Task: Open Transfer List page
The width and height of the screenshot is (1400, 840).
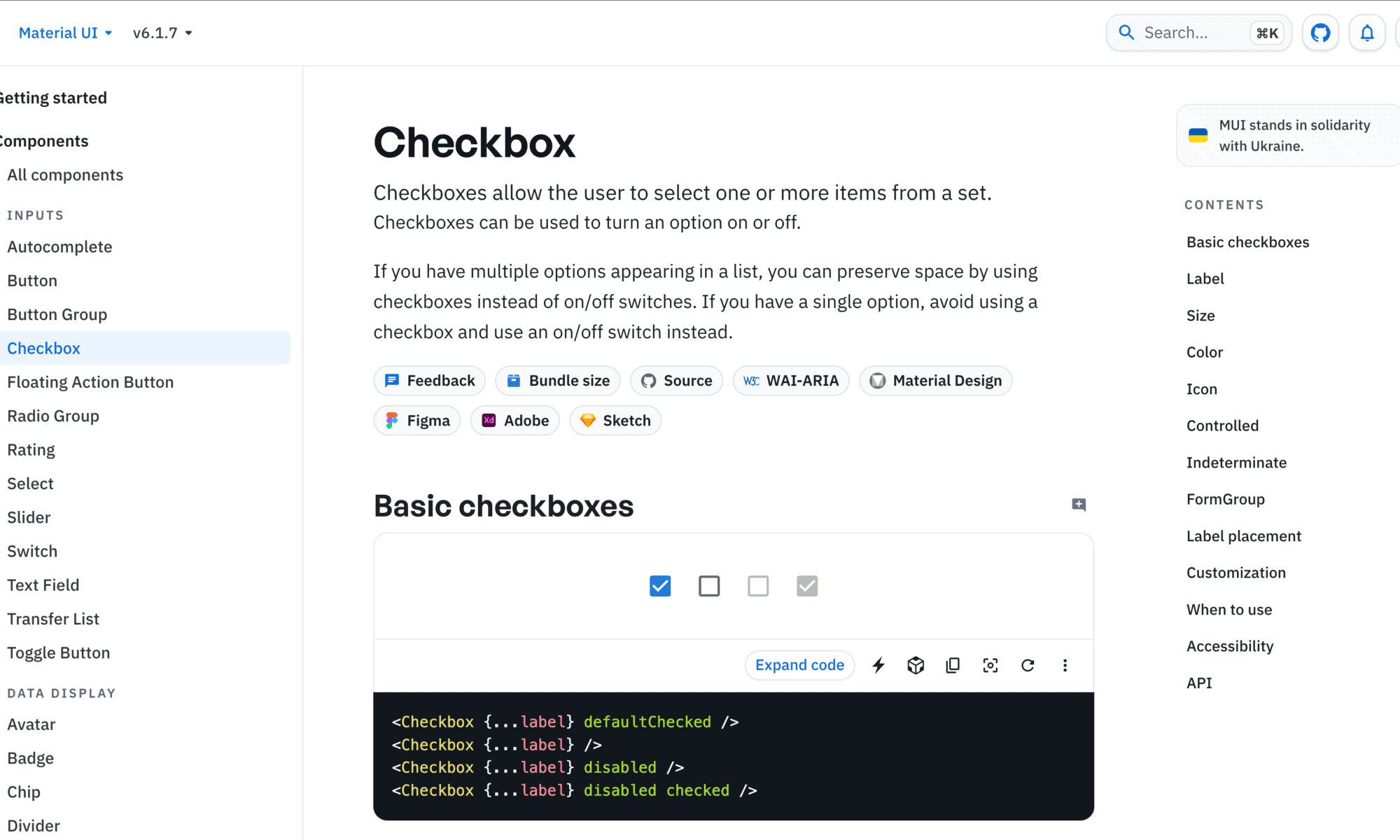Action: click(x=53, y=619)
